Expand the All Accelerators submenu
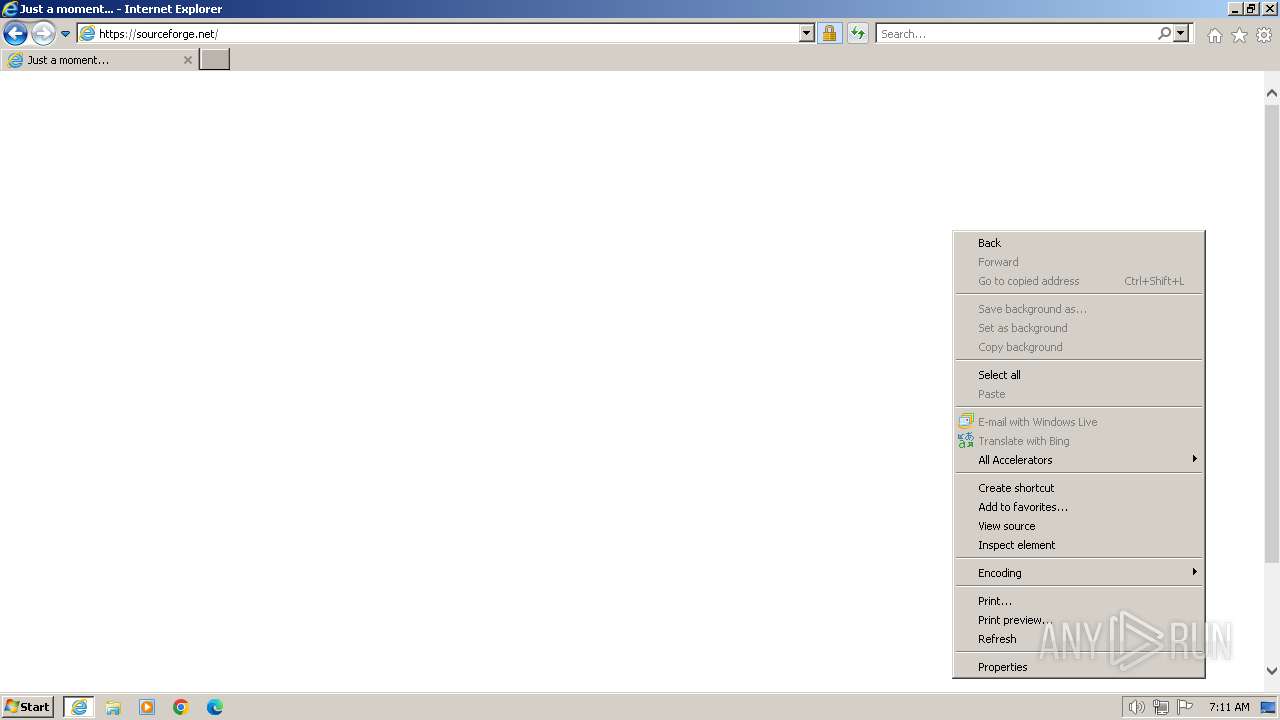This screenshot has width=1280, height=720. click(1079, 460)
